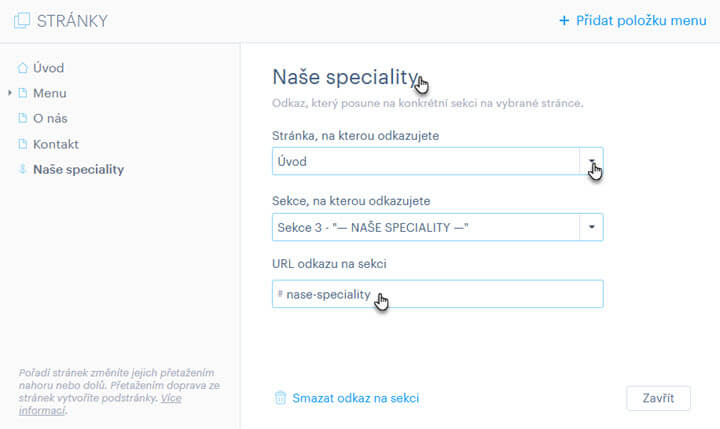Click the trash icon for deleting section link
The height and width of the screenshot is (429, 720).
click(280, 398)
